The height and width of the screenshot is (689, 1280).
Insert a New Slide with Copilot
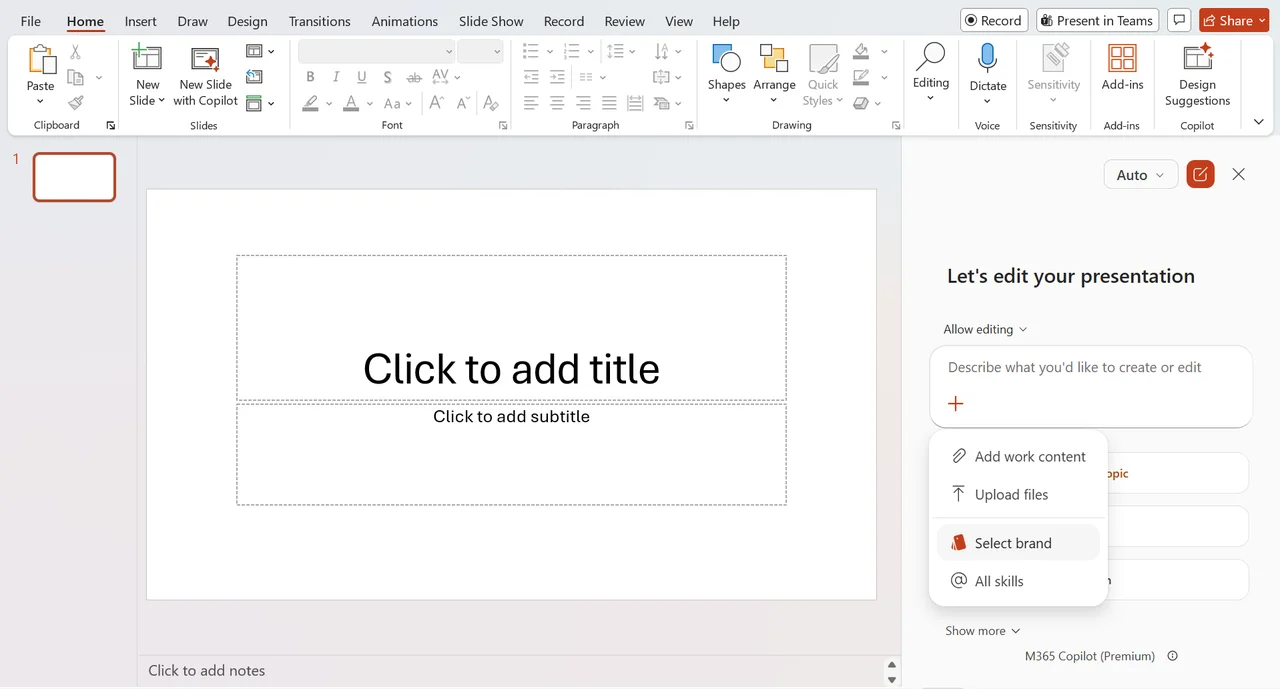(x=205, y=76)
